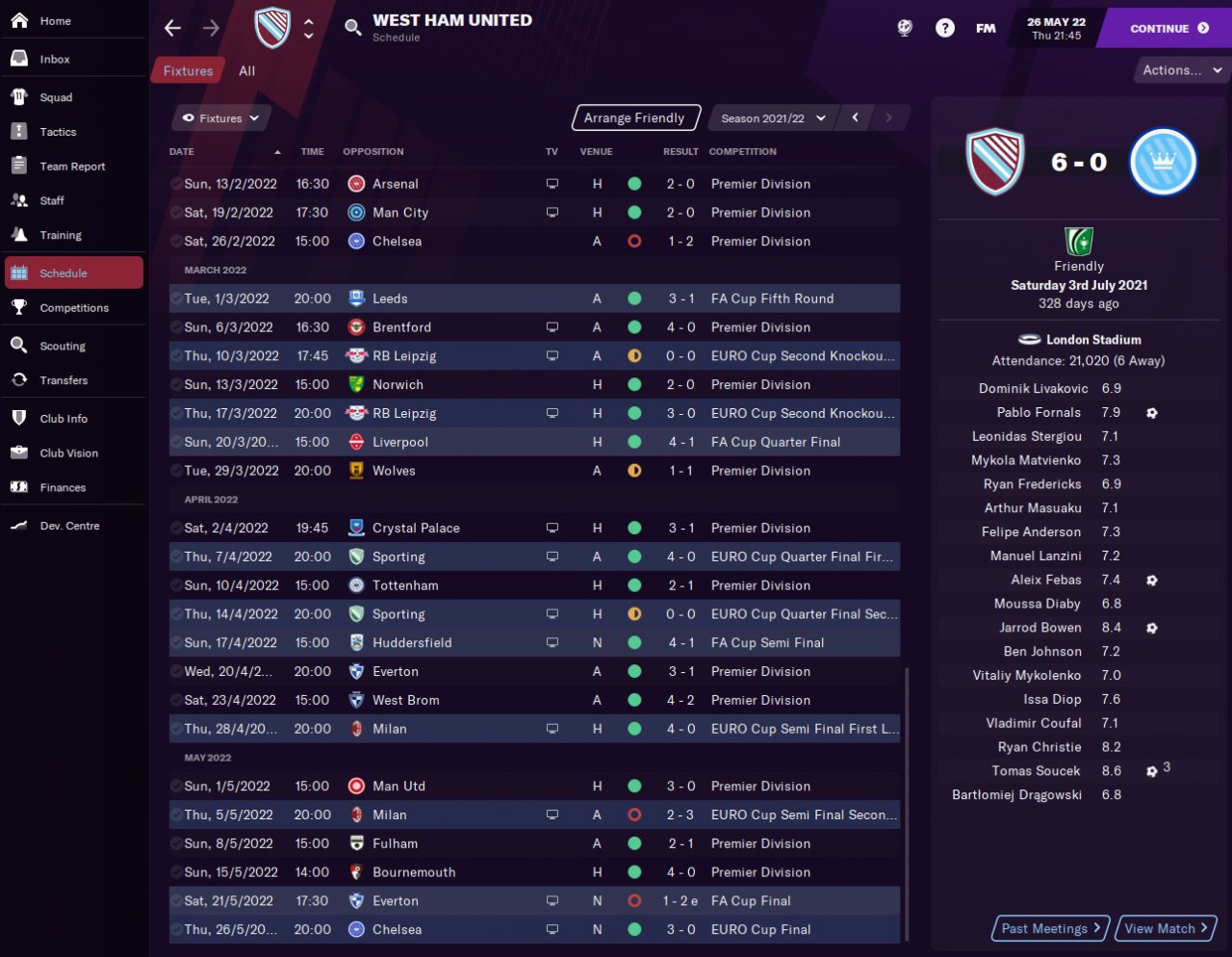Viewport: 1232px width, 957px height.
Task: Click the FM logo menu
Action: coord(986,28)
